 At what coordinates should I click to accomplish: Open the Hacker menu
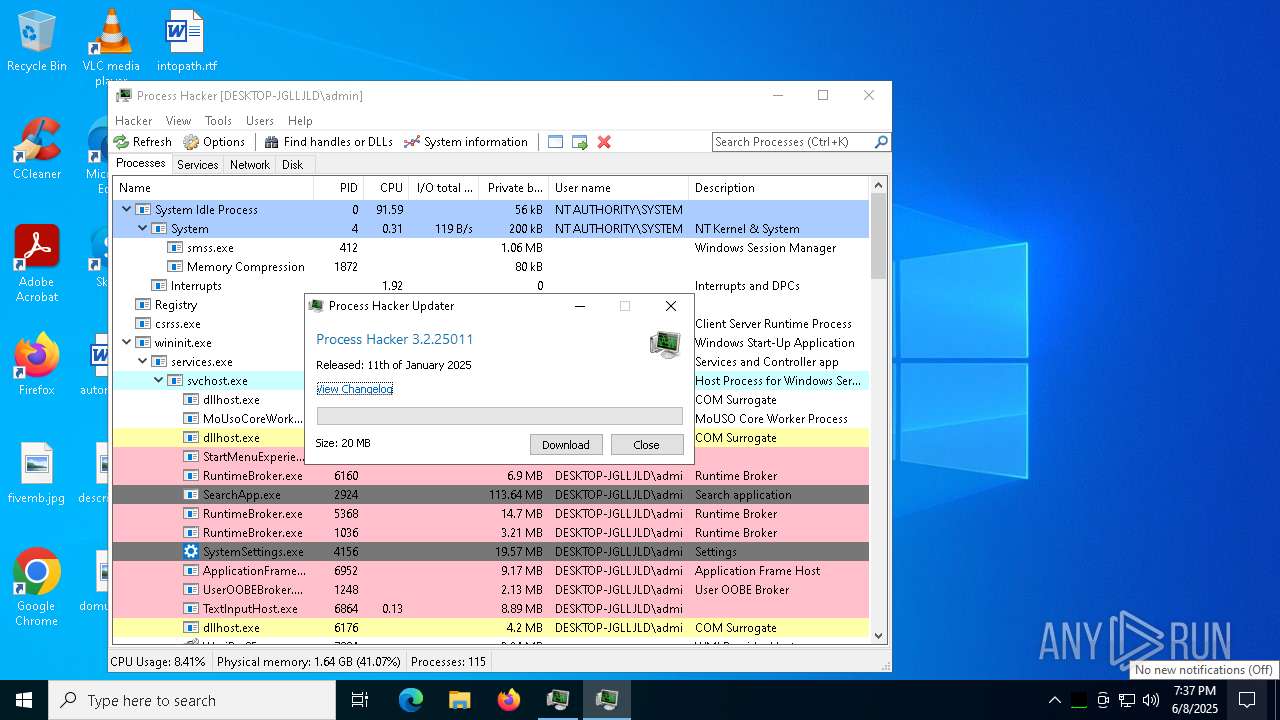(x=133, y=121)
